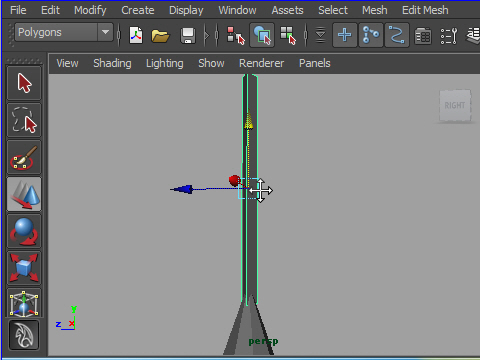Toggle snap to curves button
Screen dimensions: 480x360
[371, 35]
